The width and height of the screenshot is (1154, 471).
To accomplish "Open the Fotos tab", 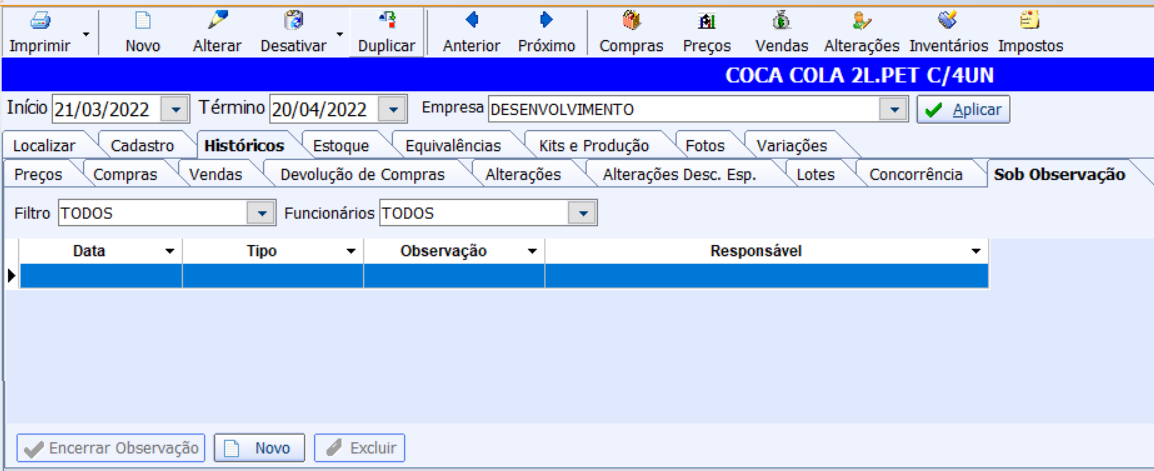I will coord(705,146).
